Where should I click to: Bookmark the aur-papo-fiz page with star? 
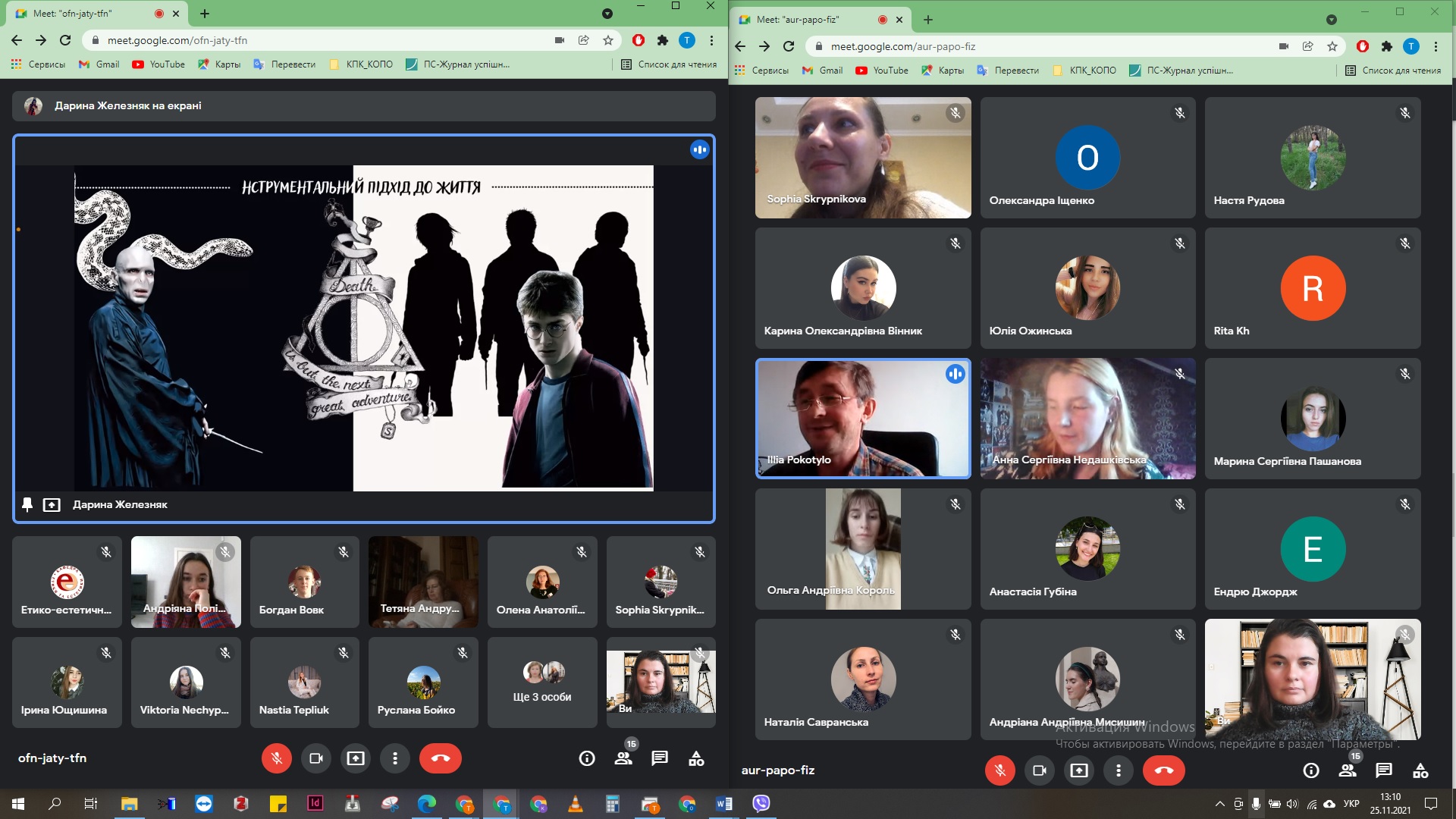pos(1332,46)
